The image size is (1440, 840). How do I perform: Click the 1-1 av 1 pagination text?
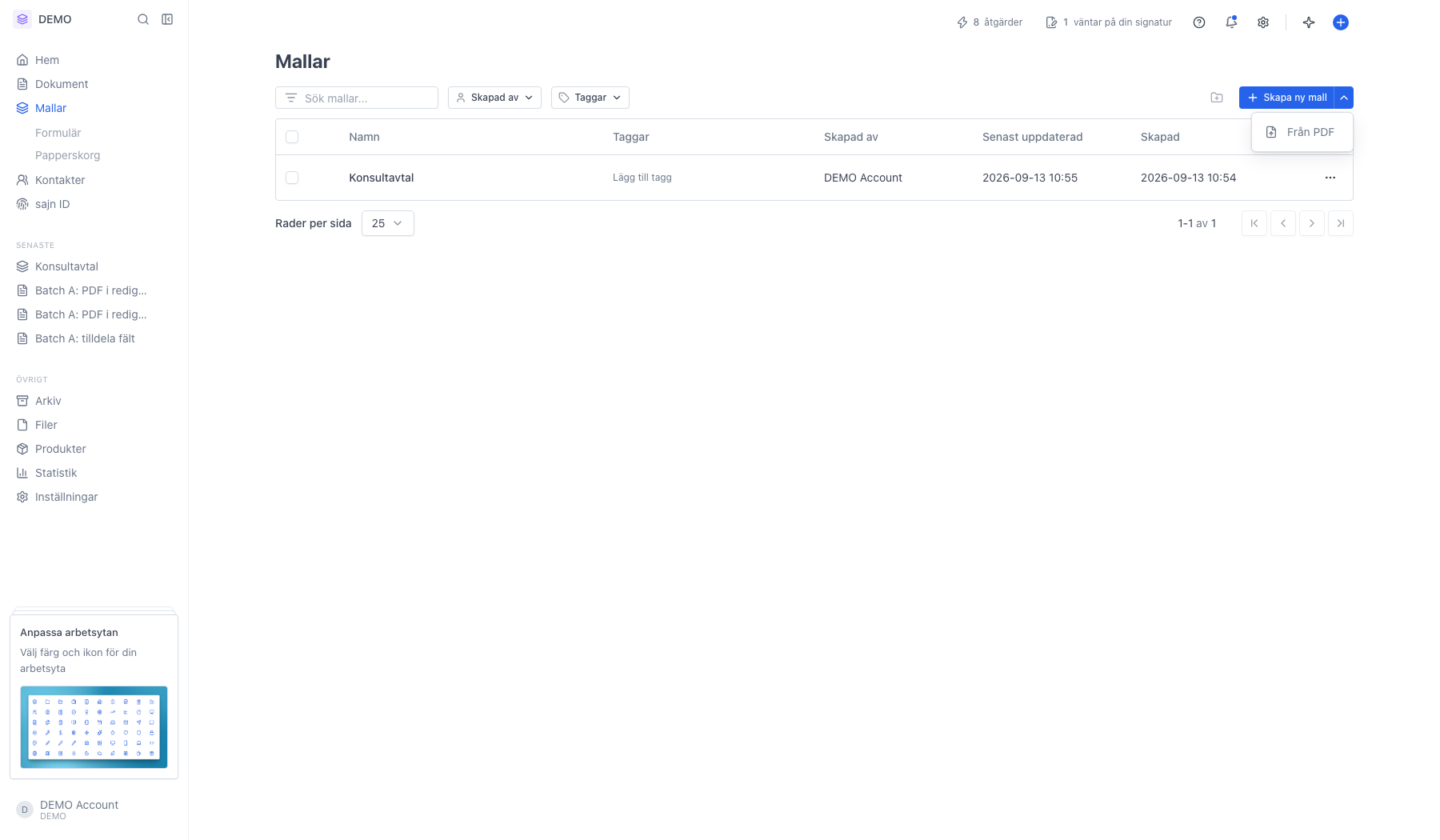point(1197,223)
